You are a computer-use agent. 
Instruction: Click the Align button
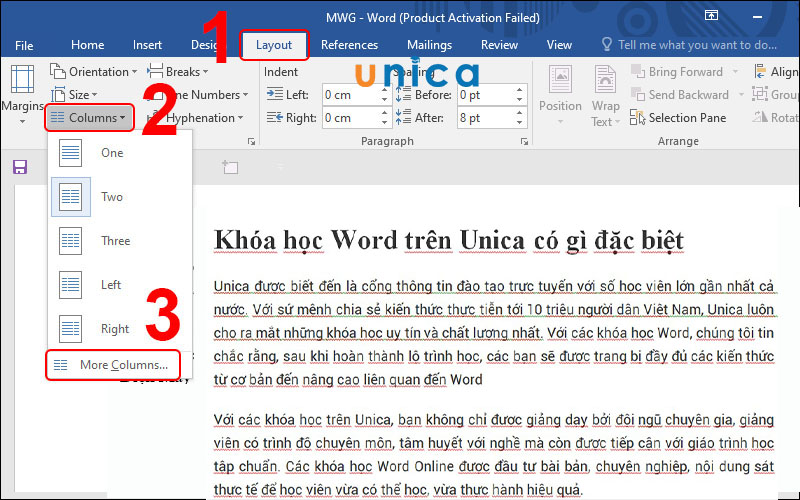[776, 71]
